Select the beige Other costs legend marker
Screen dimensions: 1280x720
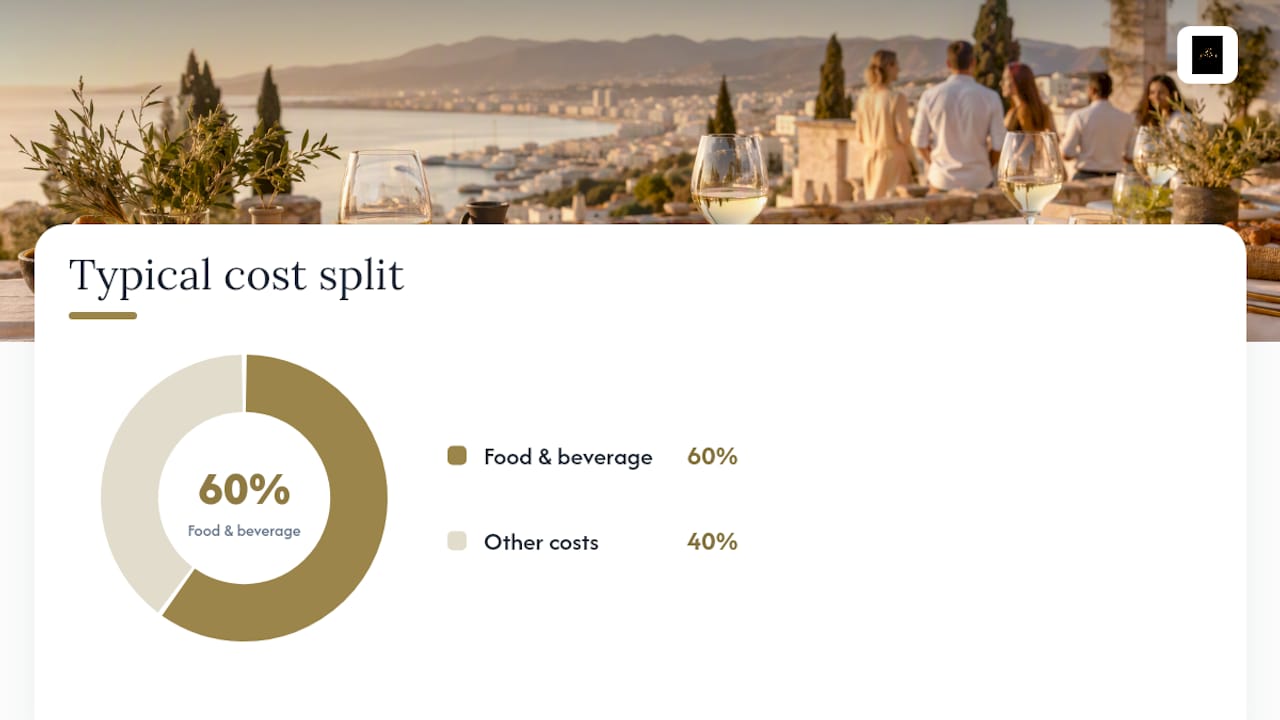coord(457,541)
